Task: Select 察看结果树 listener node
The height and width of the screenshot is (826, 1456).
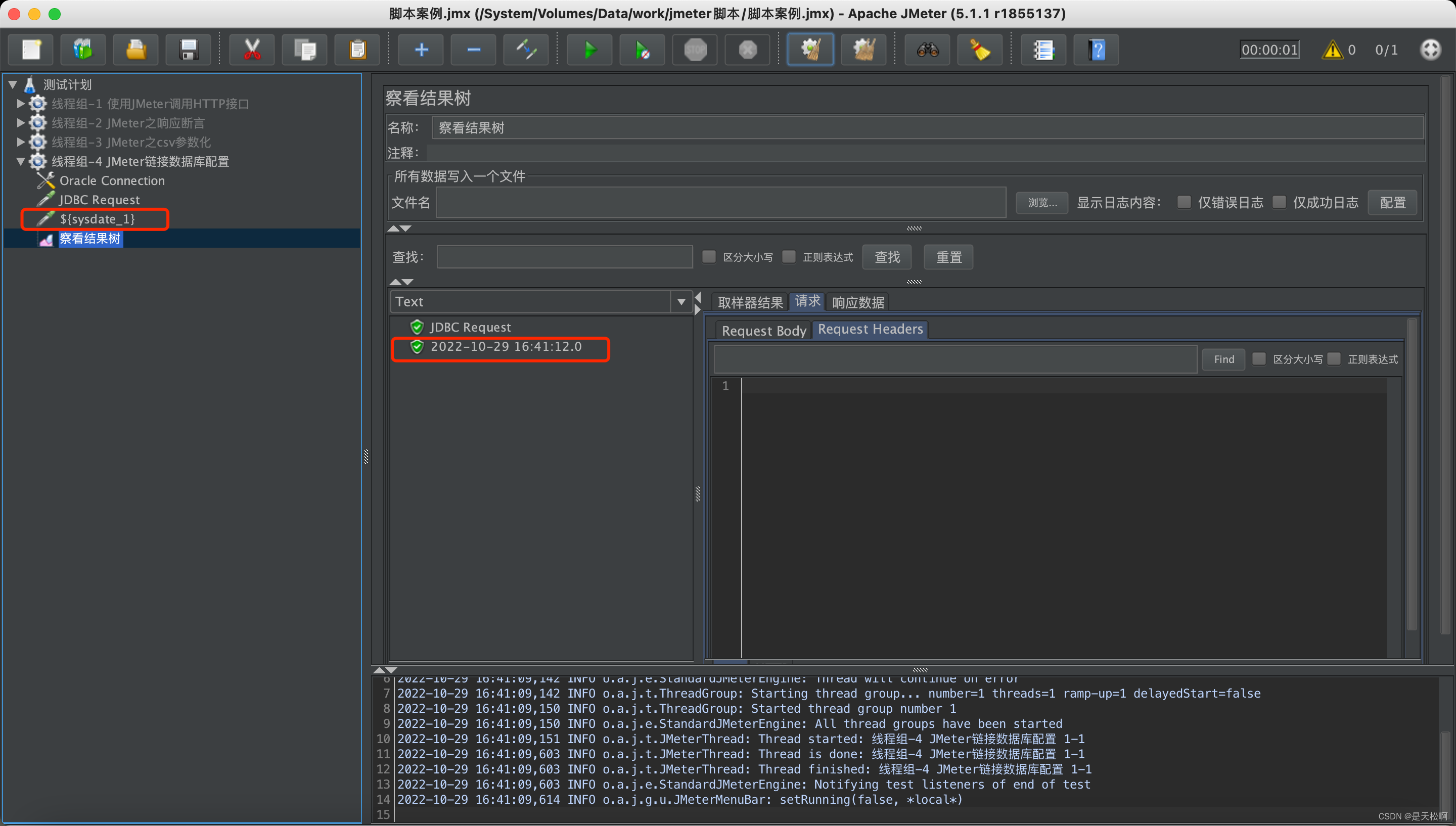Action: pyautogui.click(x=89, y=238)
